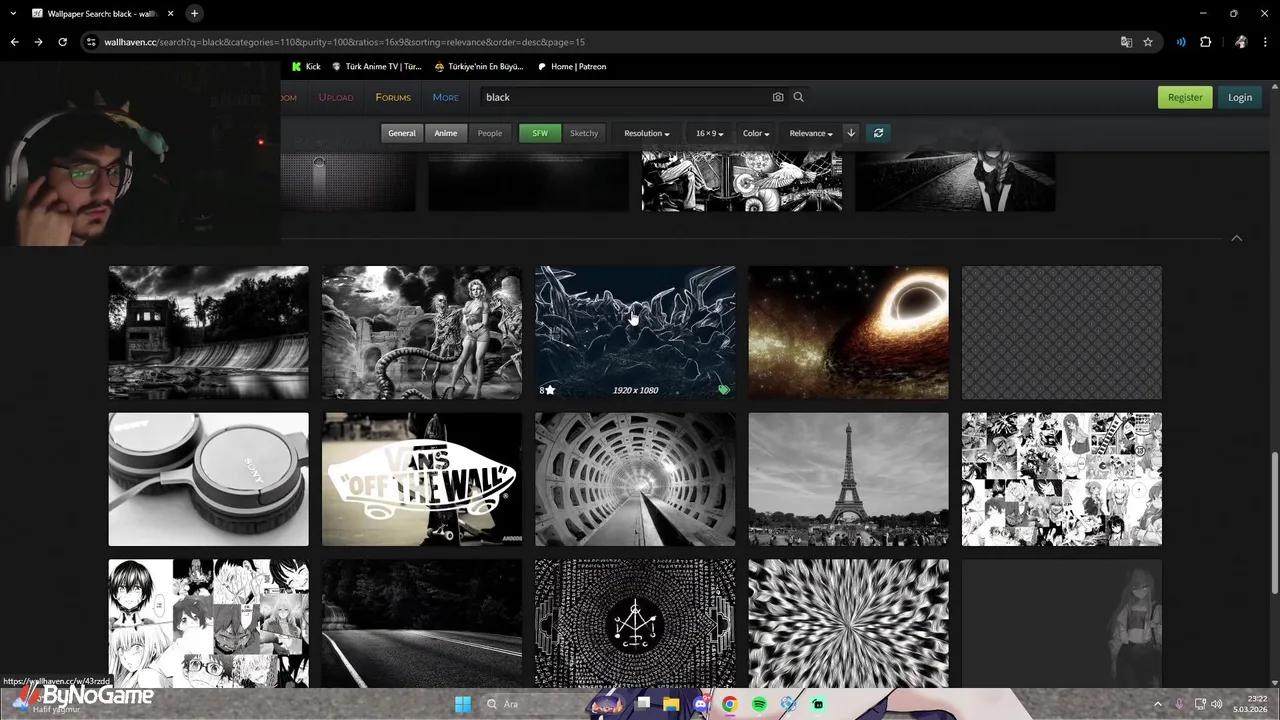The height and width of the screenshot is (720, 1280).
Task: Open the dark diamond pattern wallpaper thumbnail
Action: 1062,332
